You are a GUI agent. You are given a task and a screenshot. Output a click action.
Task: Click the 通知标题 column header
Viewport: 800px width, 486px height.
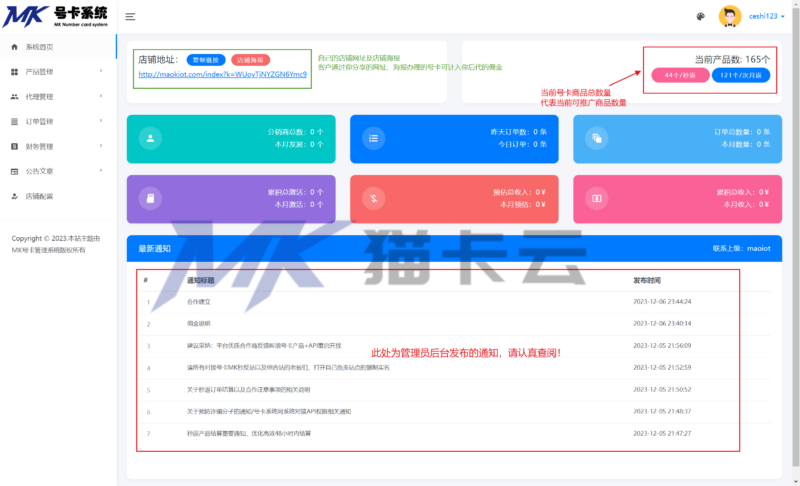[200, 280]
